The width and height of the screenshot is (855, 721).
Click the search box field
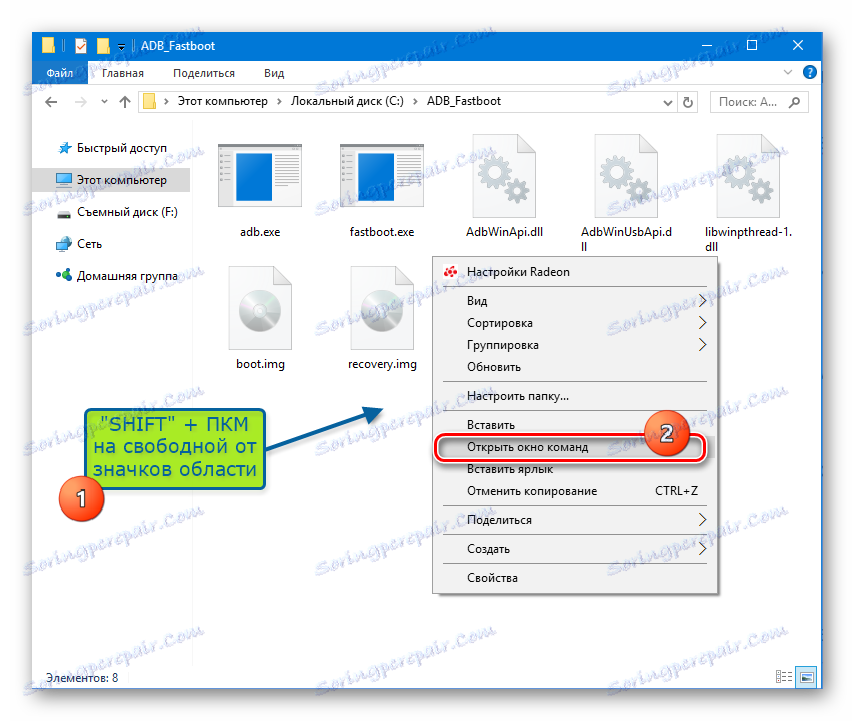(x=758, y=102)
